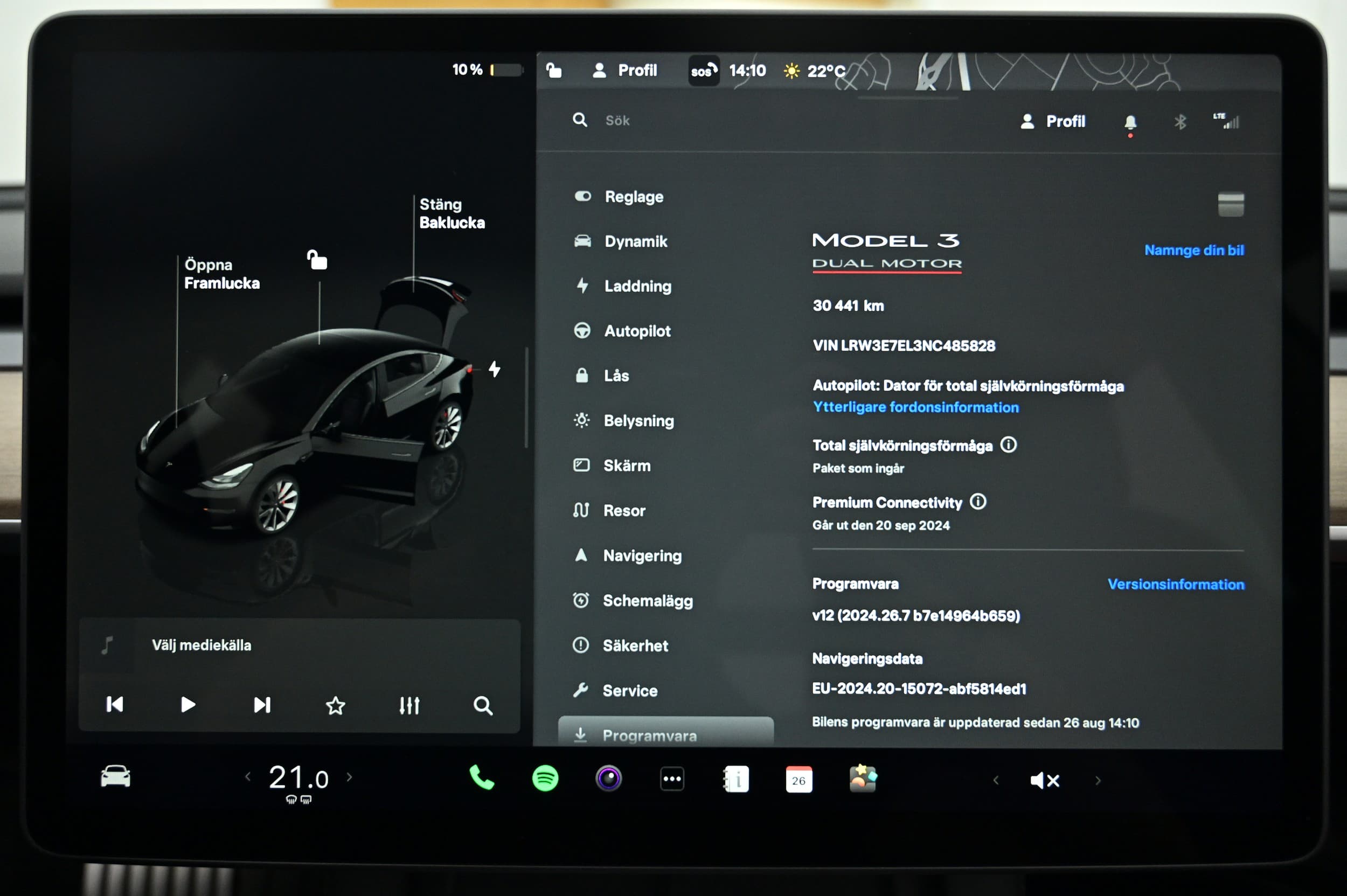Image resolution: width=1347 pixels, height=896 pixels.
Task: Tap software version v12 (2024.26.7 b7e14964b659)
Action: point(916,616)
